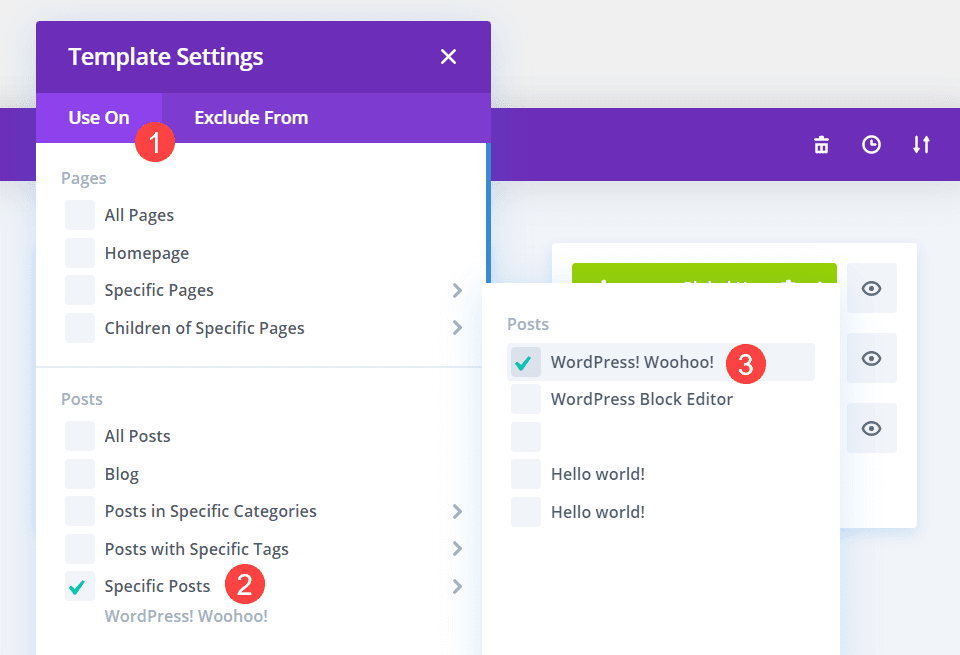Select the WordPress Block Editor post

524,399
